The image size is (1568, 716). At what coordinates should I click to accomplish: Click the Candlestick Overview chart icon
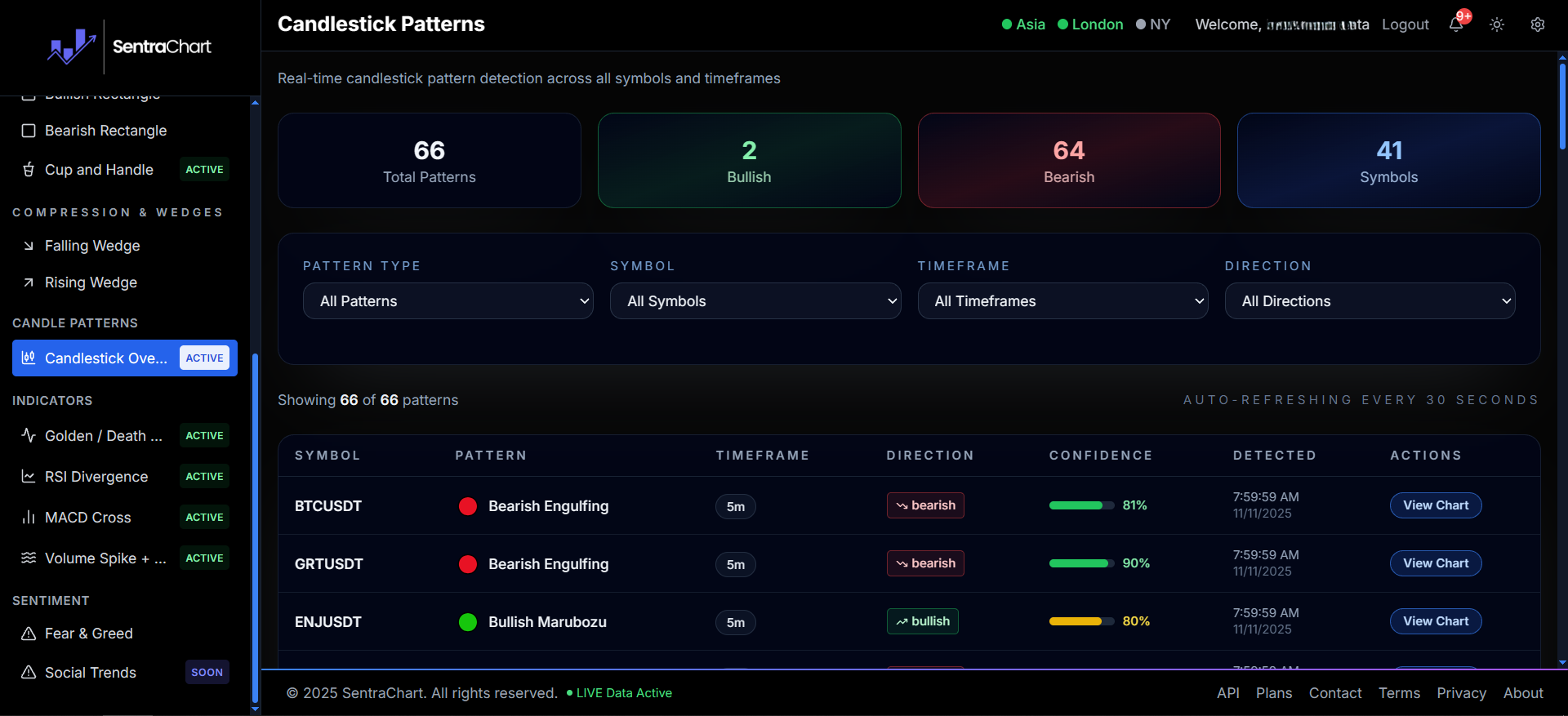tap(29, 358)
